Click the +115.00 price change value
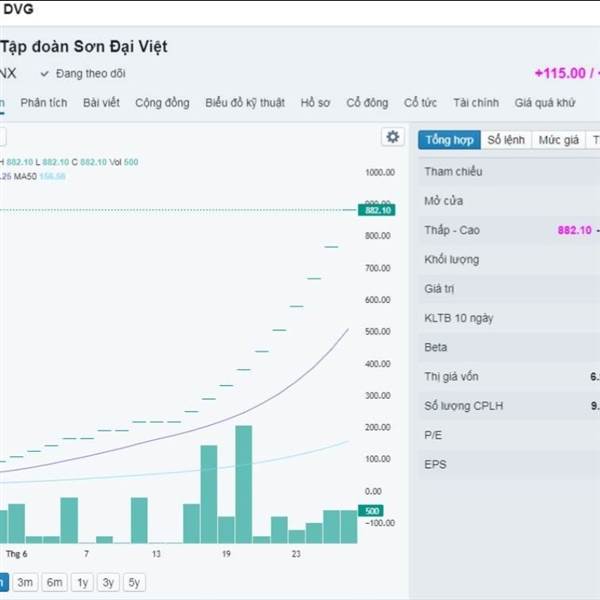The height and width of the screenshot is (600, 600). pos(560,73)
